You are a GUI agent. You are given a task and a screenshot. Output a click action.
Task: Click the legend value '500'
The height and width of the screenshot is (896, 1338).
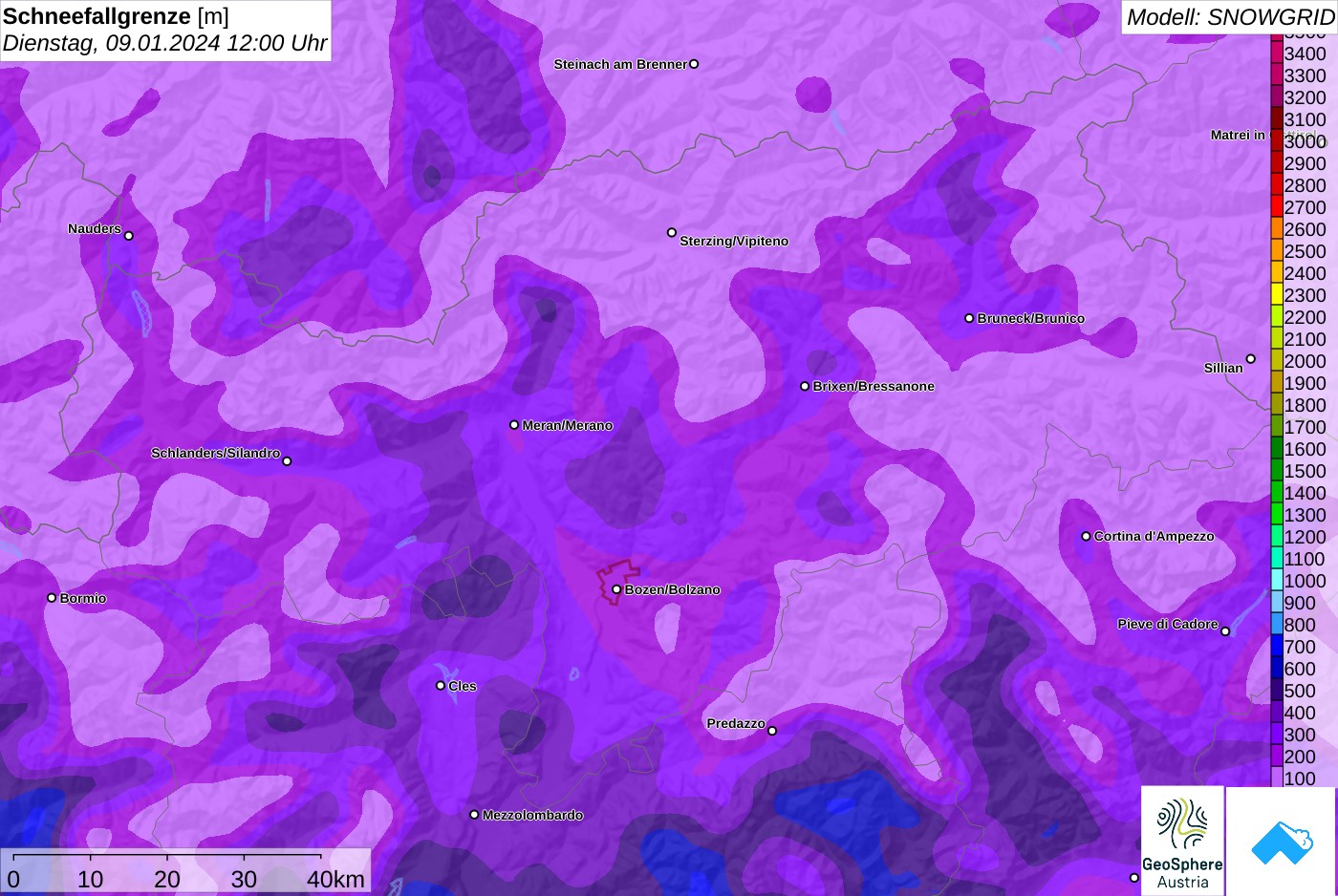coord(1300,691)
